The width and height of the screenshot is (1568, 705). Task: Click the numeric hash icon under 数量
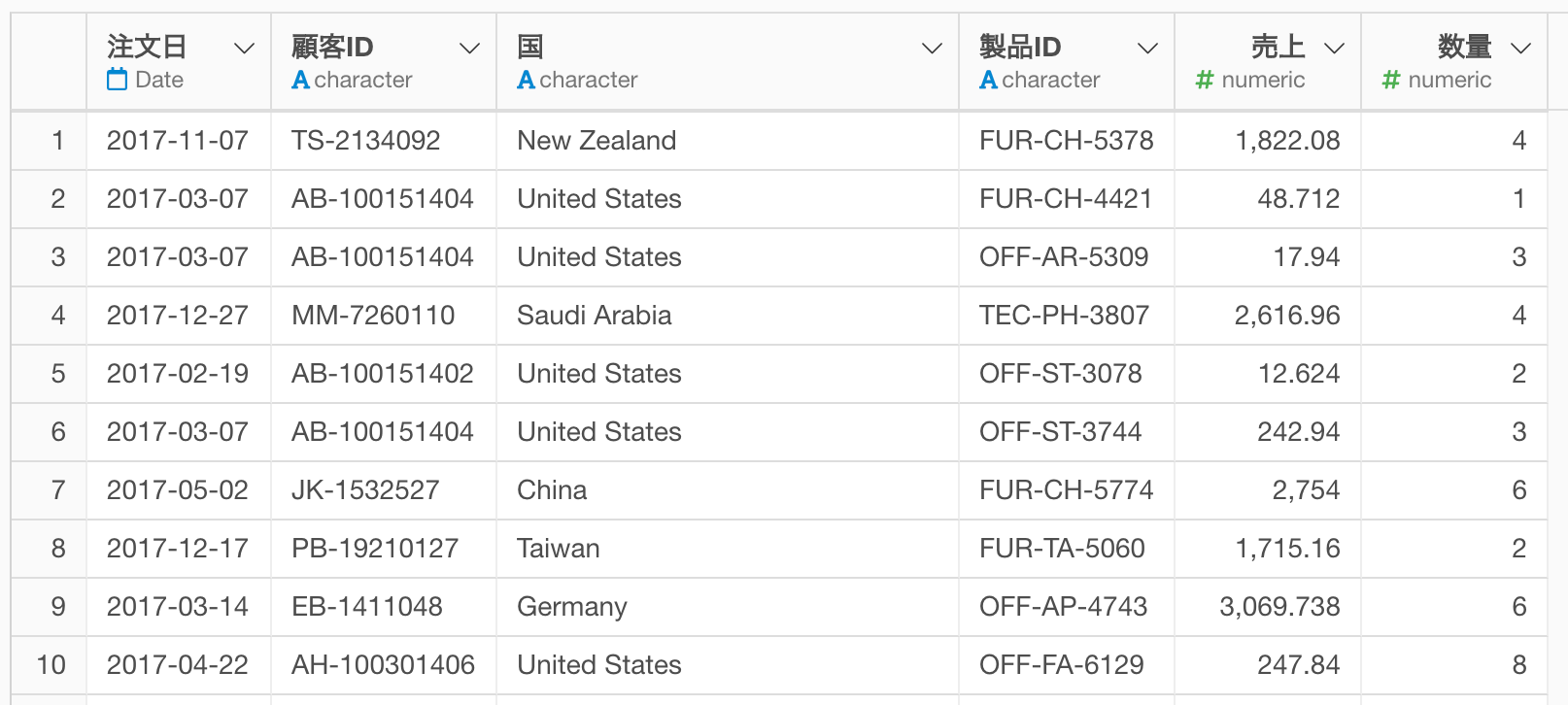click(x=1391, y=80)
